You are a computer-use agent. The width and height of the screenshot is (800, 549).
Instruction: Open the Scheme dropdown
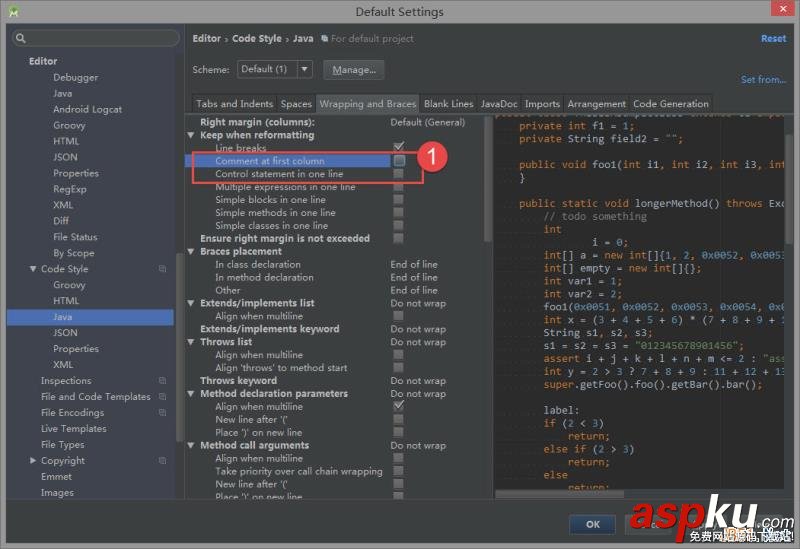(x=305, y=69)
